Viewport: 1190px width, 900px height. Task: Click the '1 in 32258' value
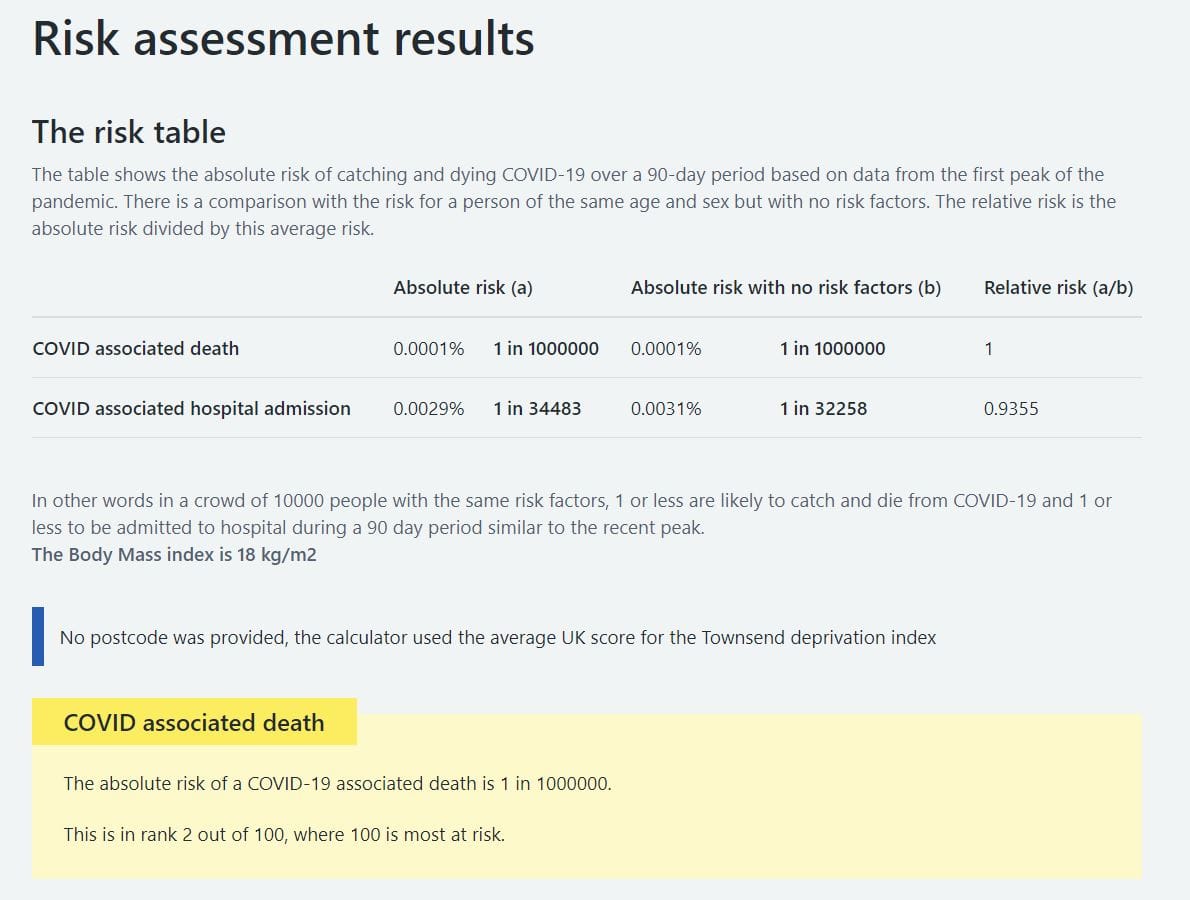pos(823,408)
